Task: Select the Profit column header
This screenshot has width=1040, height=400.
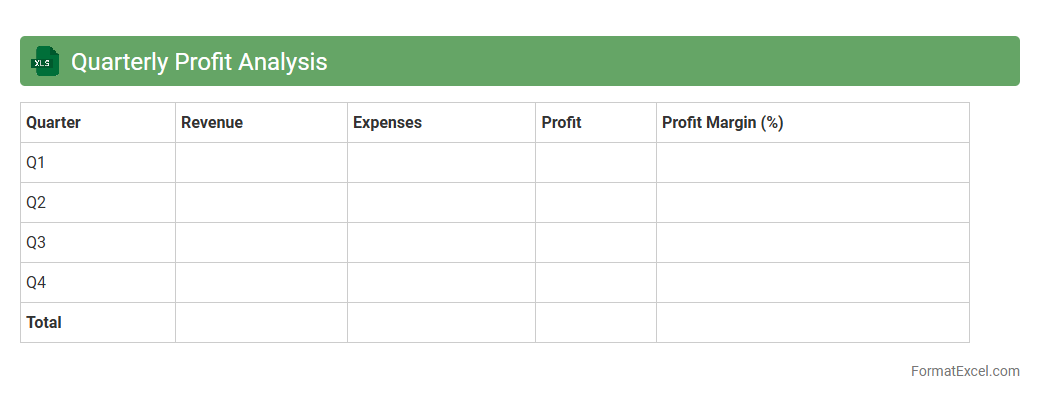Action: pos(561,123)
